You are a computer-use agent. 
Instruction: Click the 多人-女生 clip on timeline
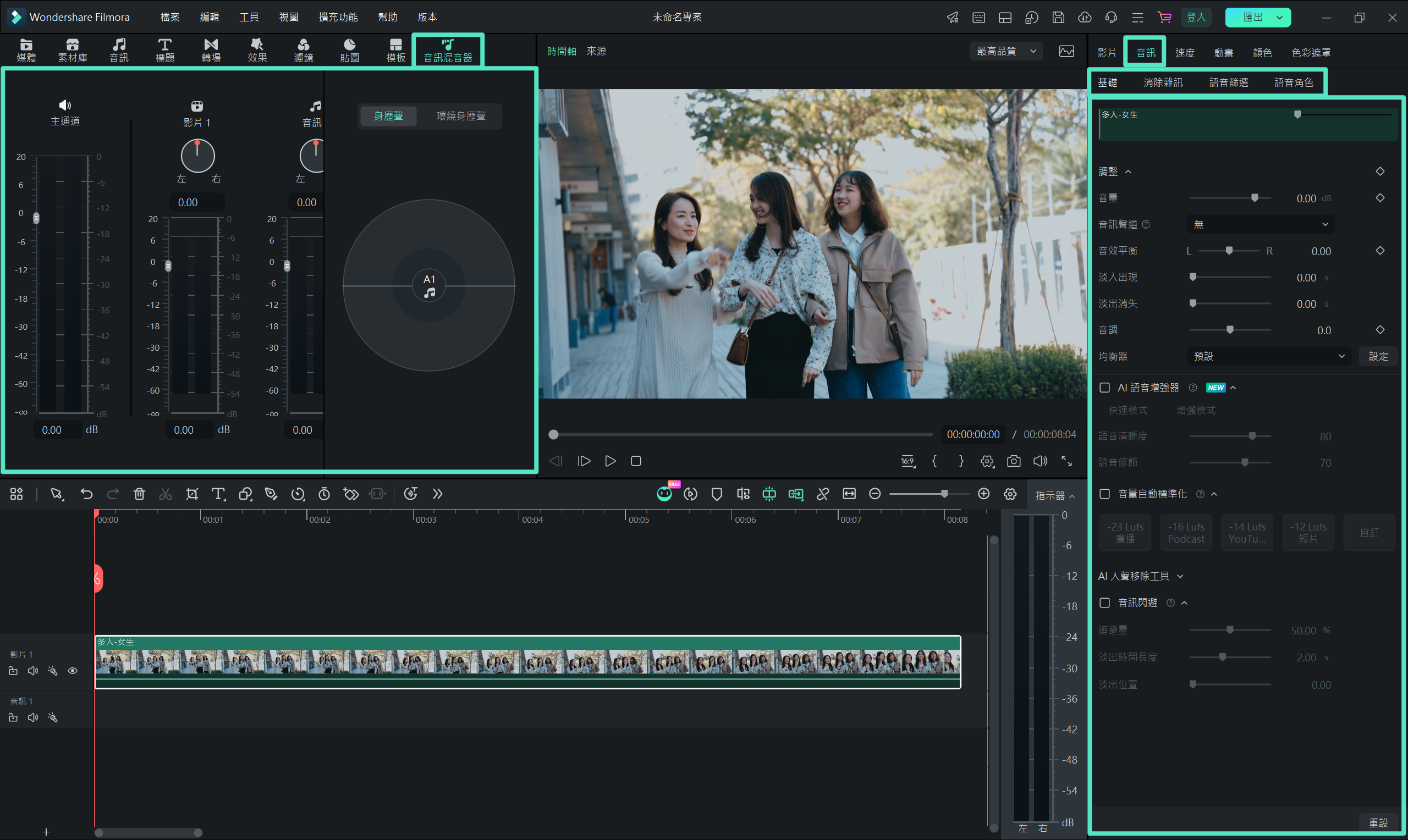point(527,662)
